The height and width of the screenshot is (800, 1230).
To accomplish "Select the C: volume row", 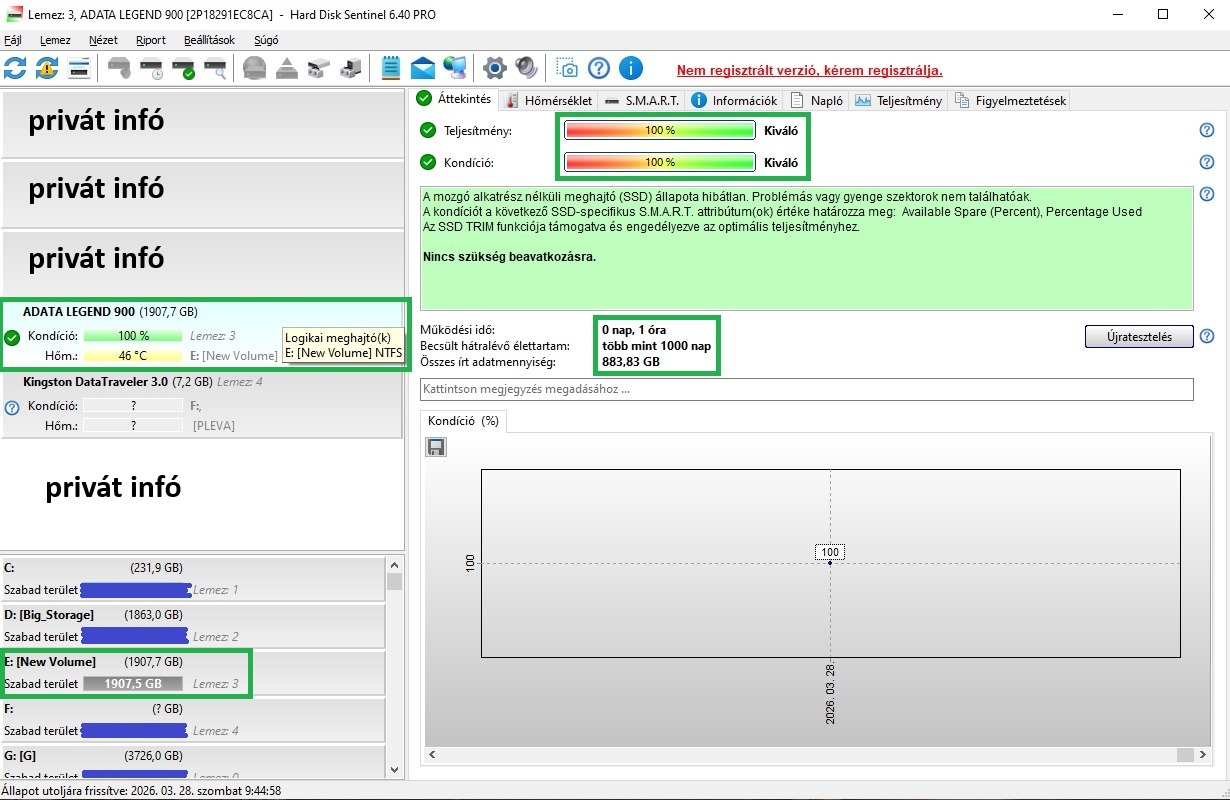I will point(193,579).
